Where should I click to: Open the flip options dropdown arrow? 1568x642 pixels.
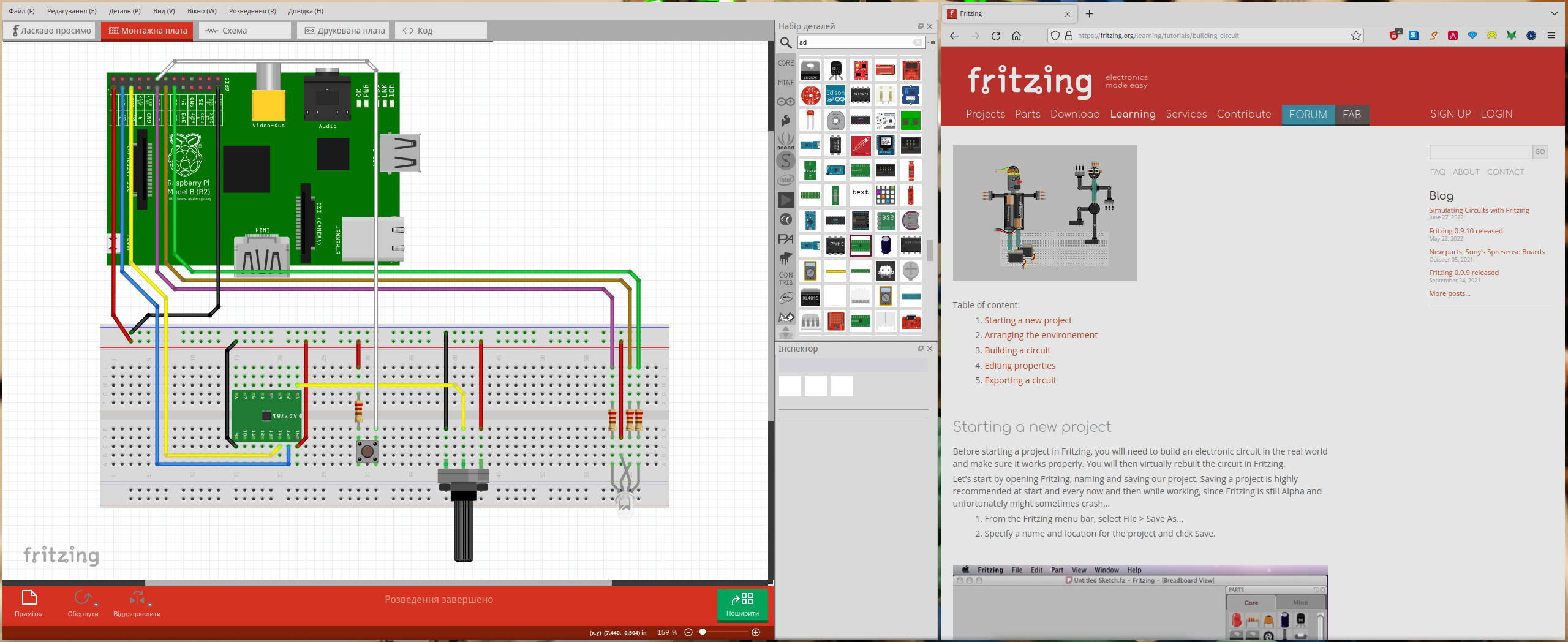150,605
